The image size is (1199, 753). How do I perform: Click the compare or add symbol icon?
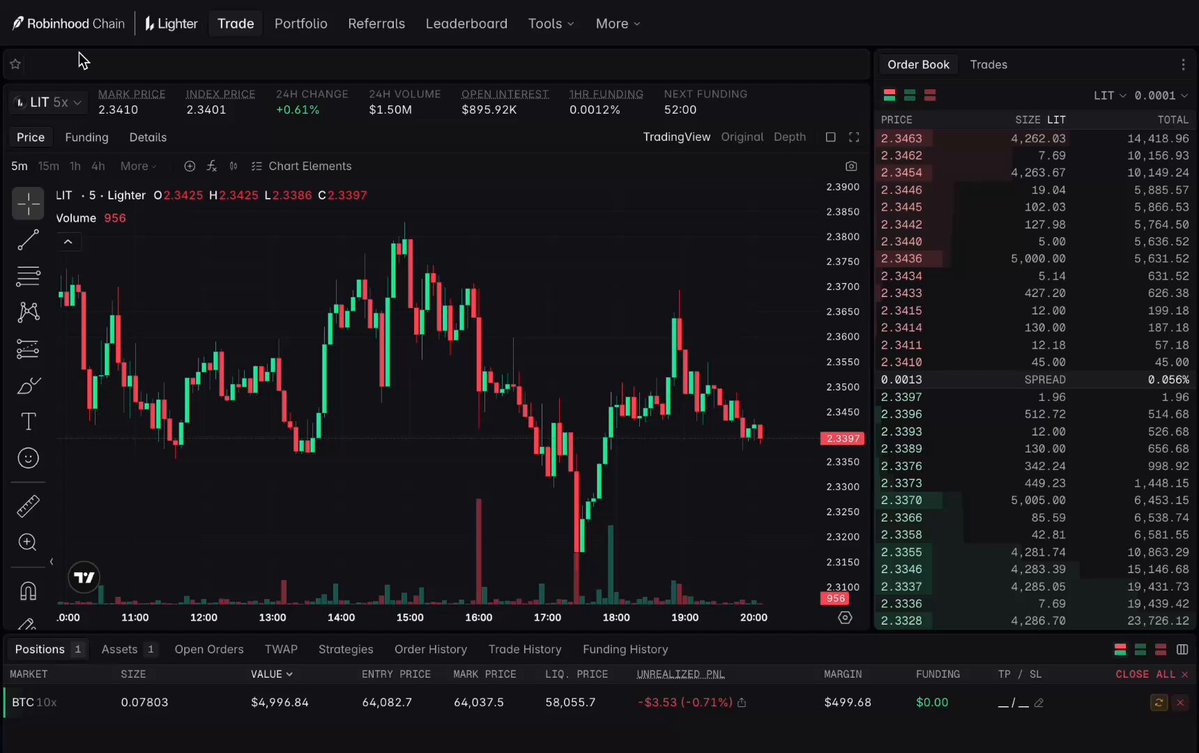pos(190,166)
